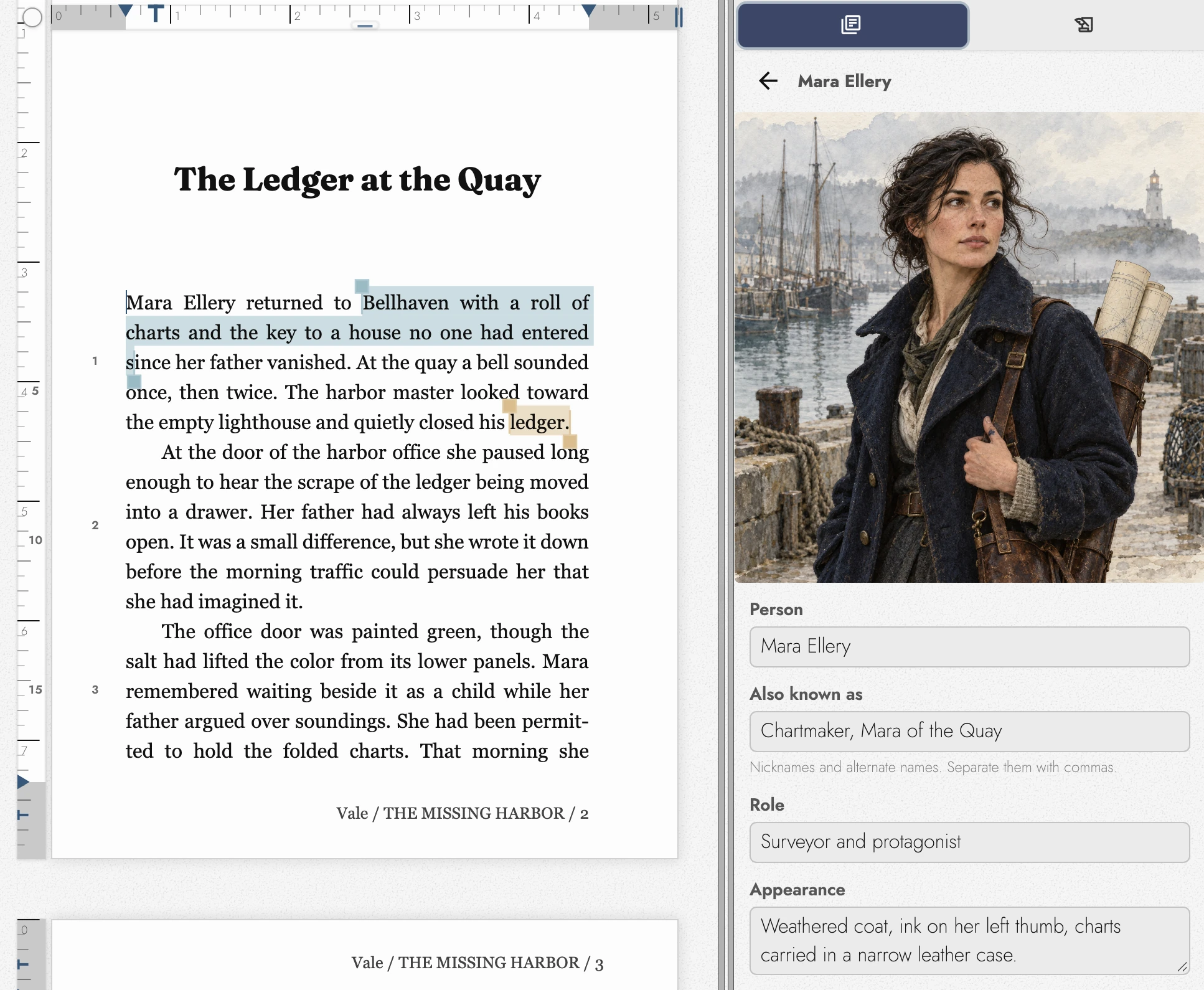The image size is (1204, 990).
Task: Click the 'Nicknames and alternate names' hint text
Action: tap(933, 767)
